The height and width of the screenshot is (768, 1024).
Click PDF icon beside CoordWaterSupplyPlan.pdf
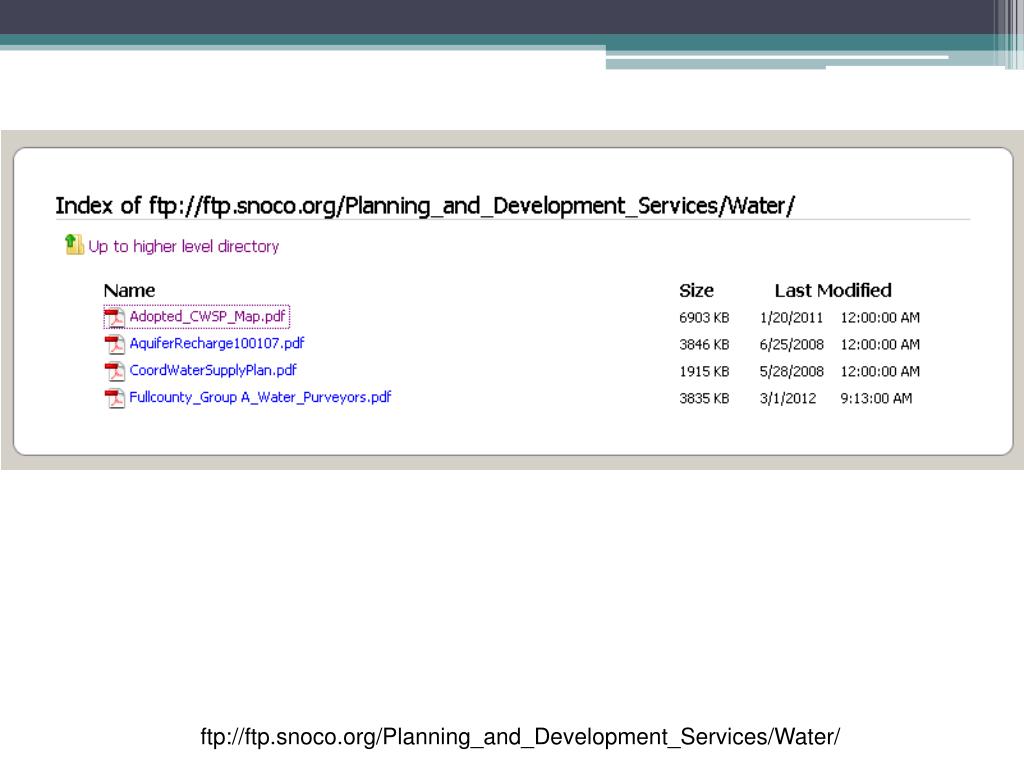[115, 371]
